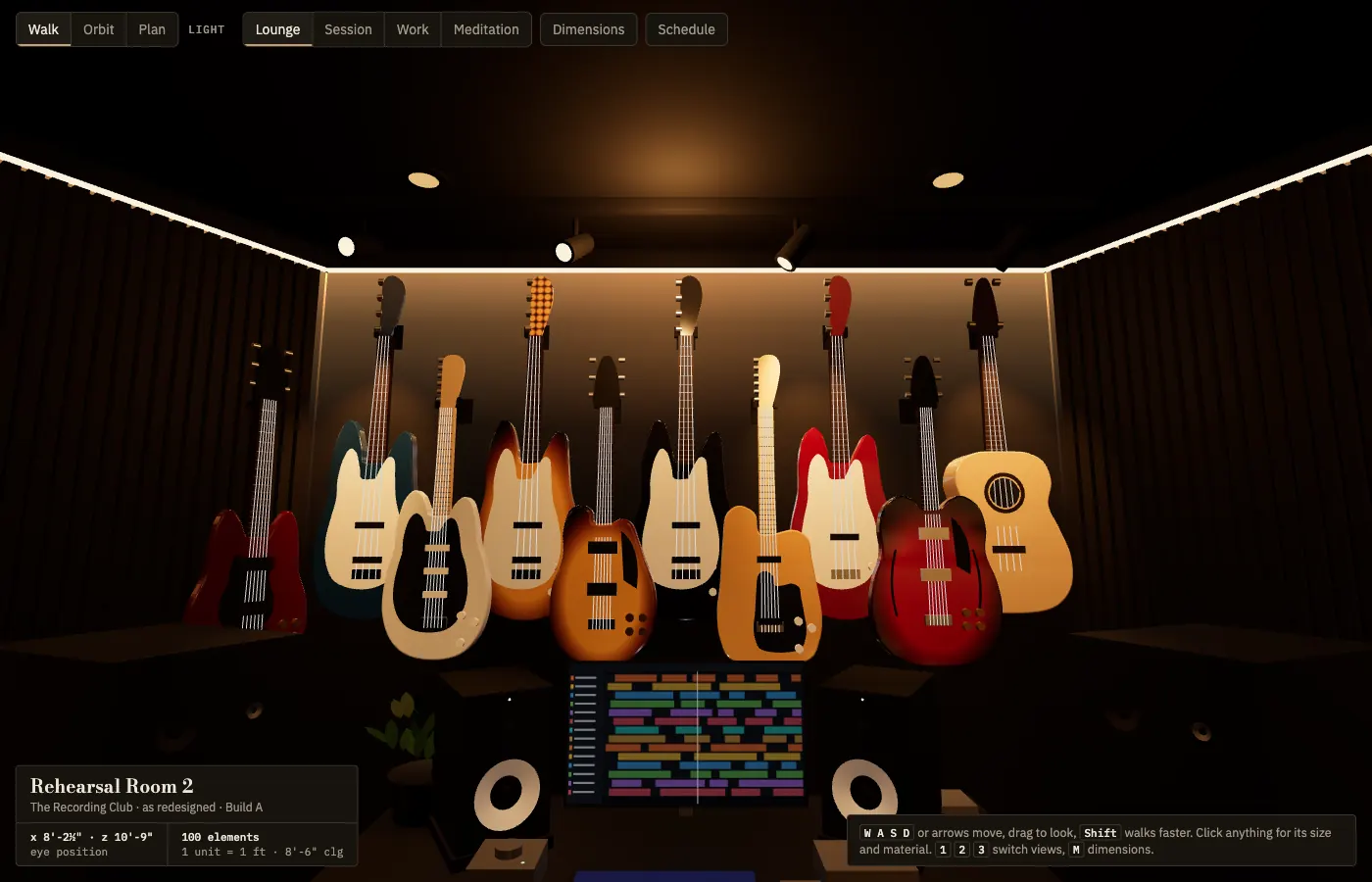Select the Lounge lighting preset

coord(277,29)
